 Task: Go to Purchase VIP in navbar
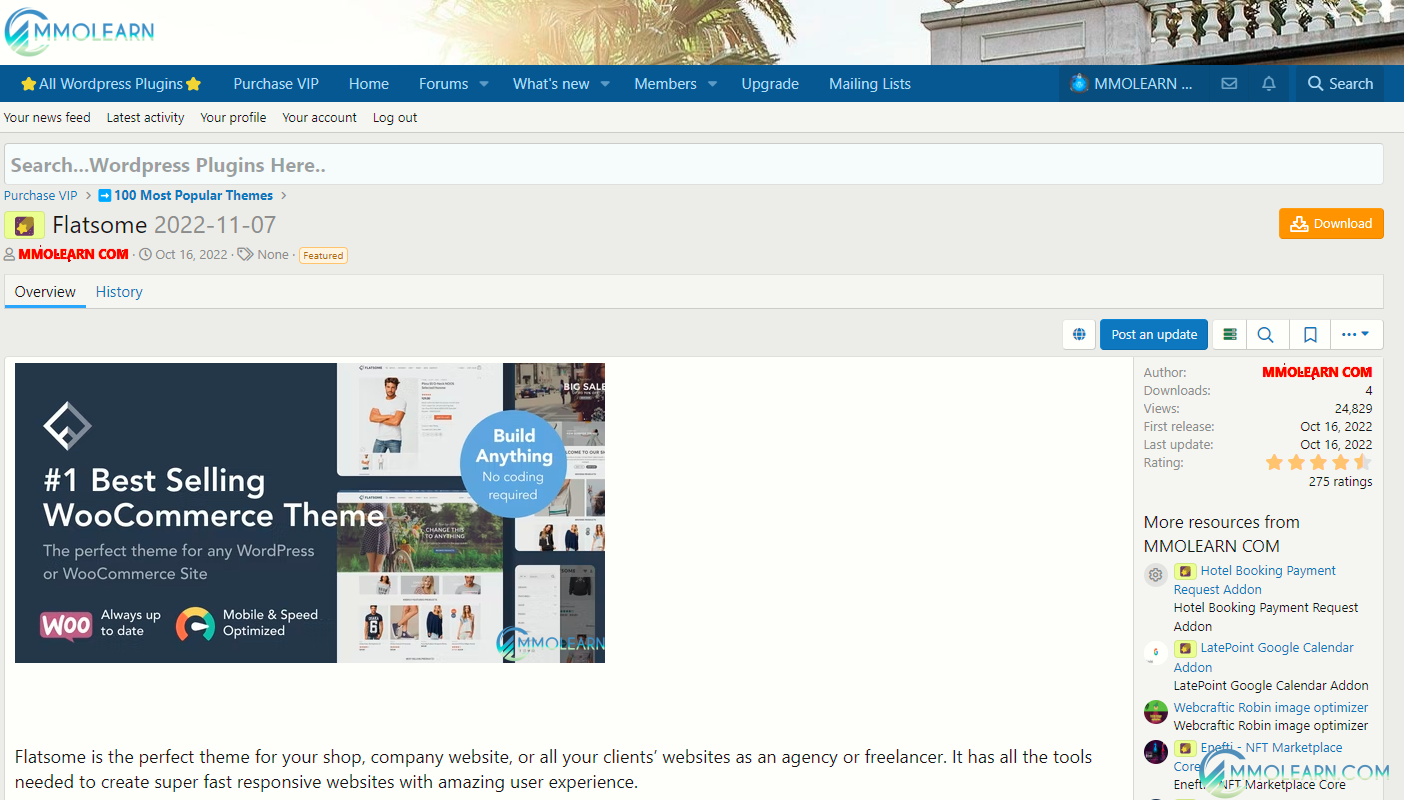tap(276, 84)
